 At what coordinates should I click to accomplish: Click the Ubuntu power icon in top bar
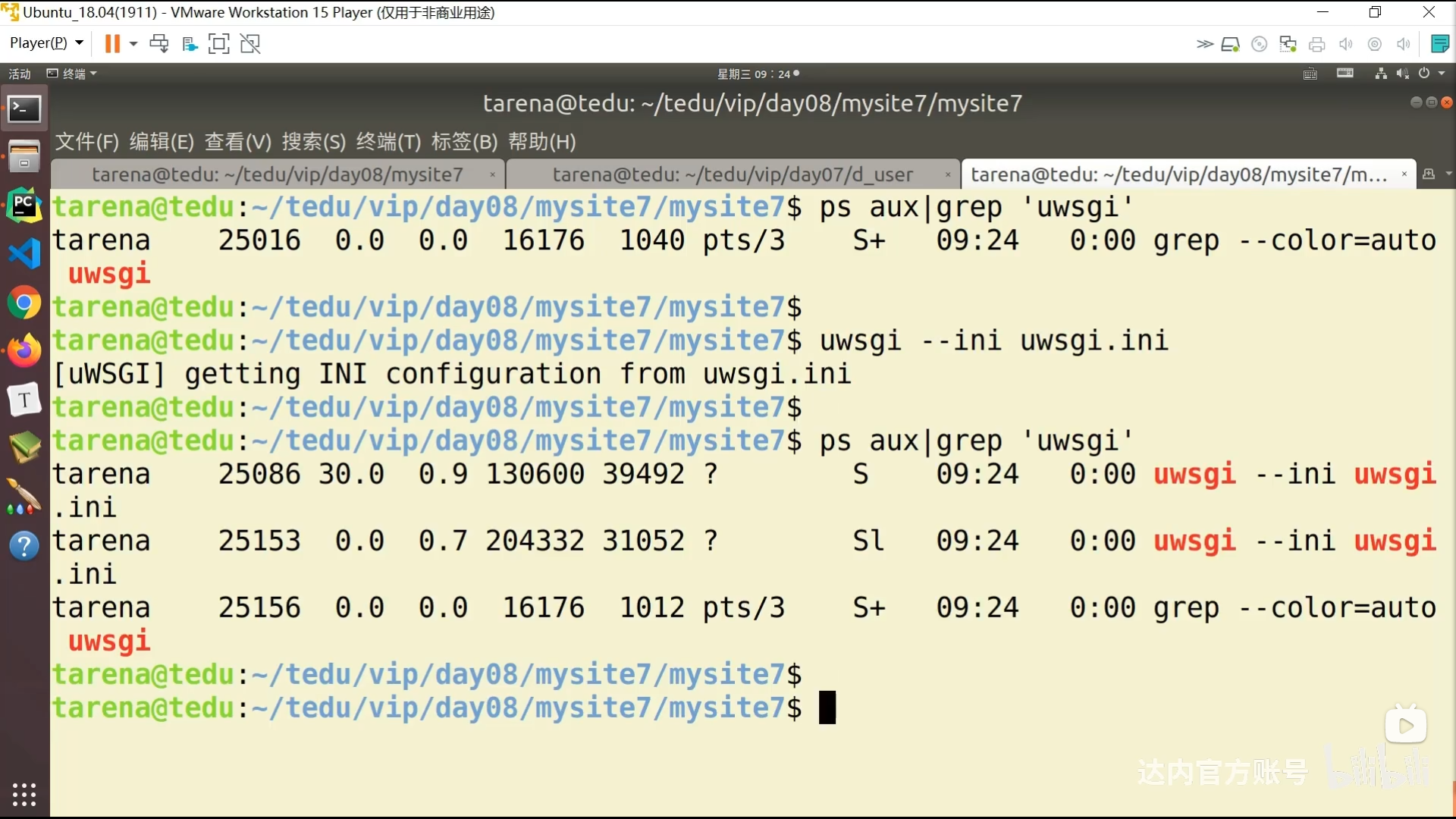click(x=1424, y=74)
